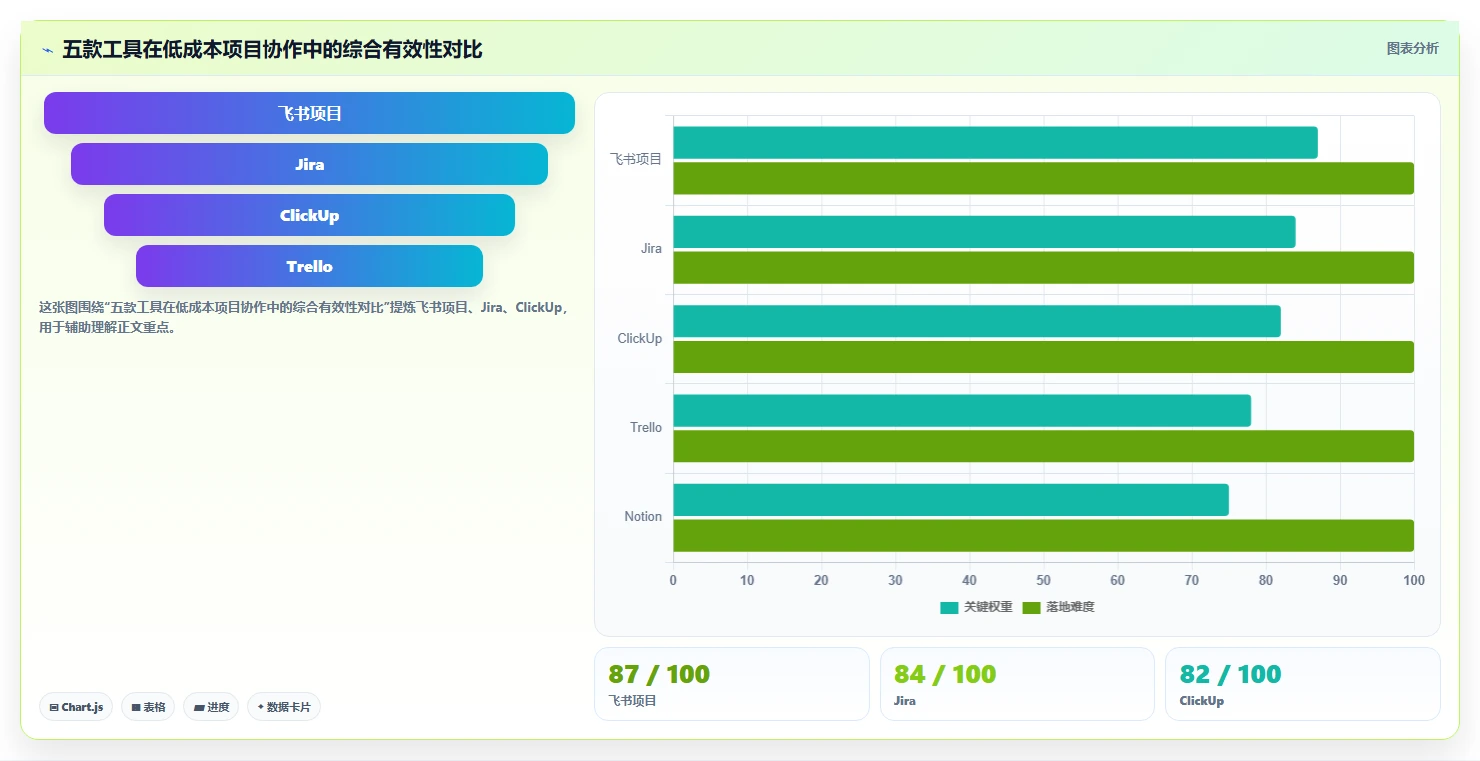Select the ClickUp funnel bar
This screenshot has height=761, width=1480.
tap(309, 215)
